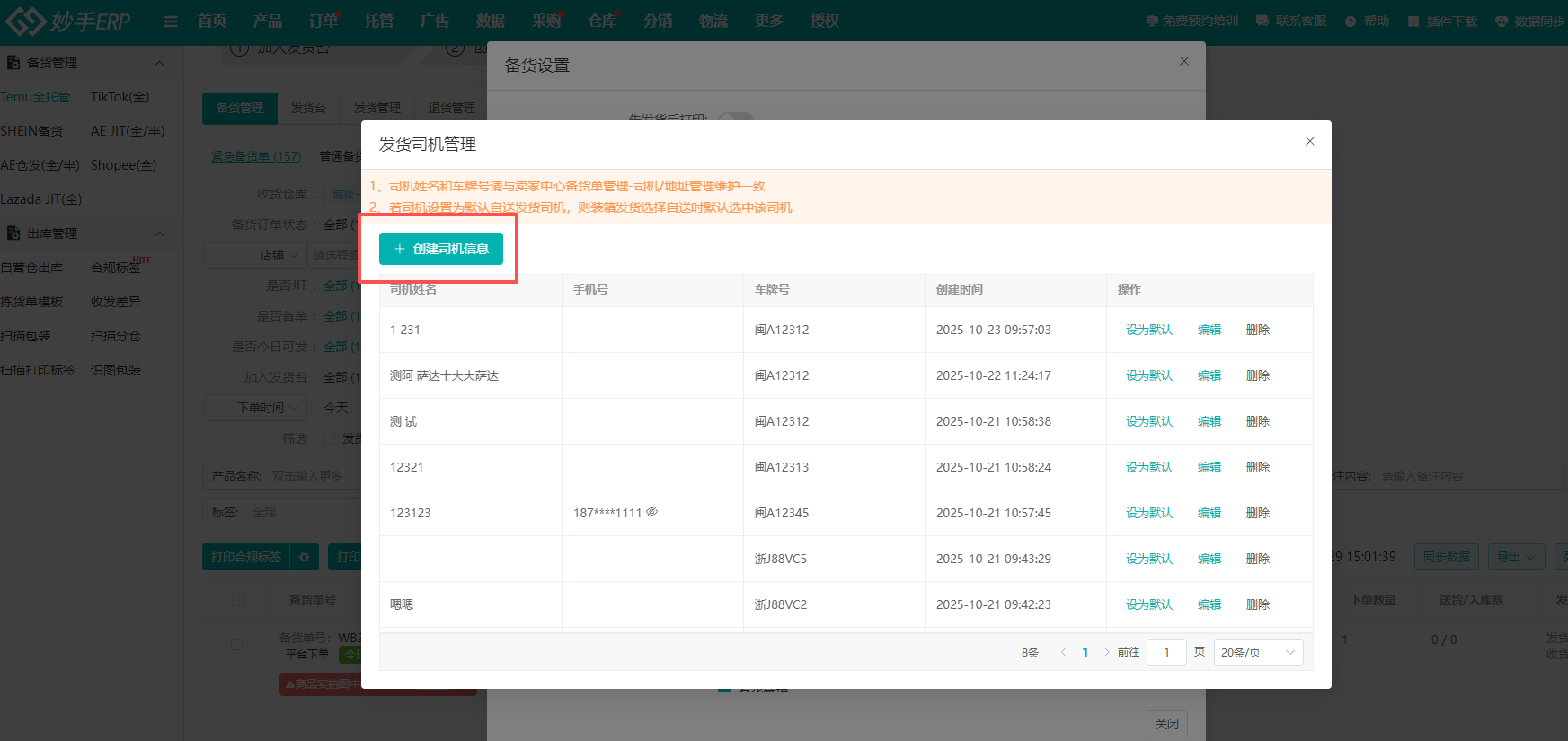
Task: Close the 发货司机管理 dialog
Action: (1309, 141)
